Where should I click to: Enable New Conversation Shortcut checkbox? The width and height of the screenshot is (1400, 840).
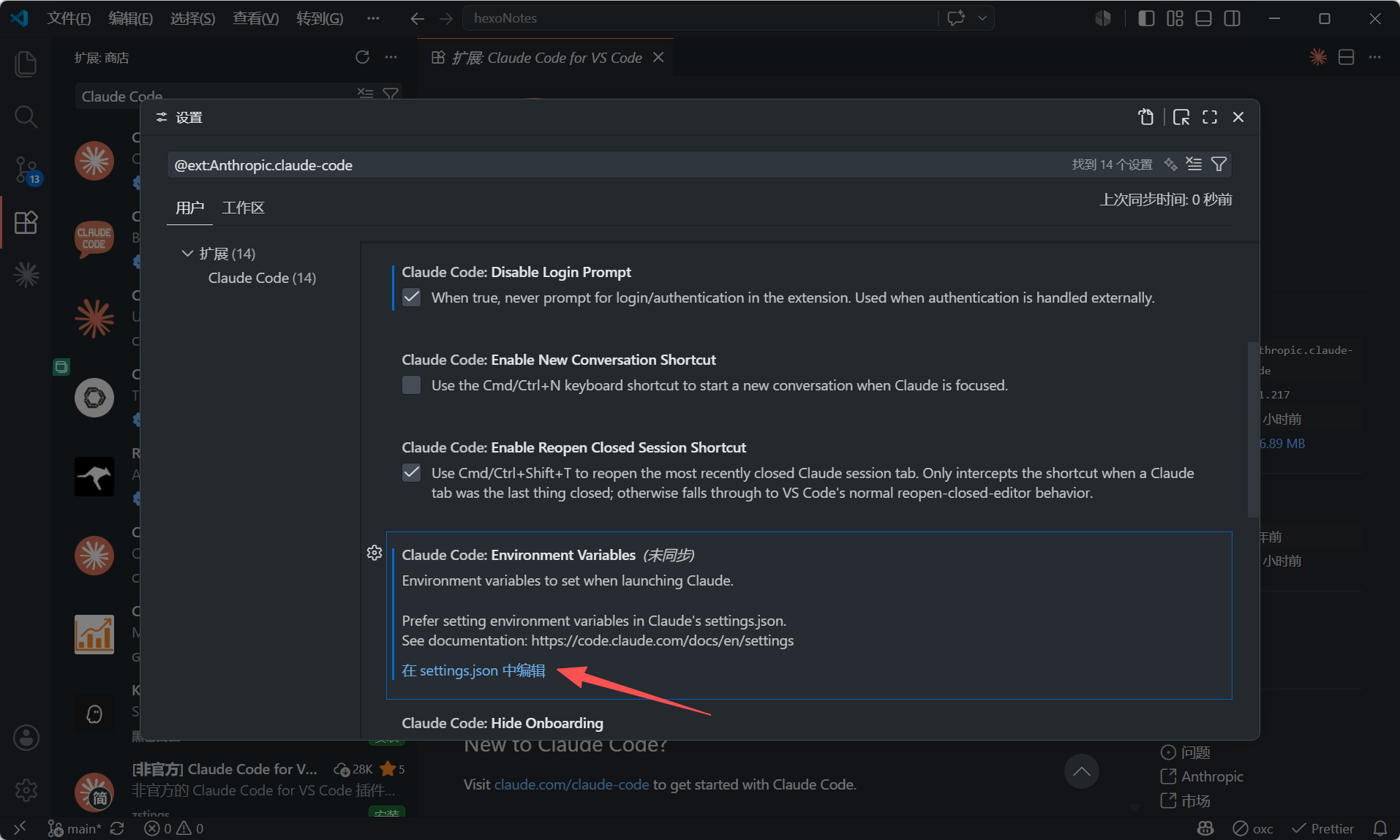point(412,385)
